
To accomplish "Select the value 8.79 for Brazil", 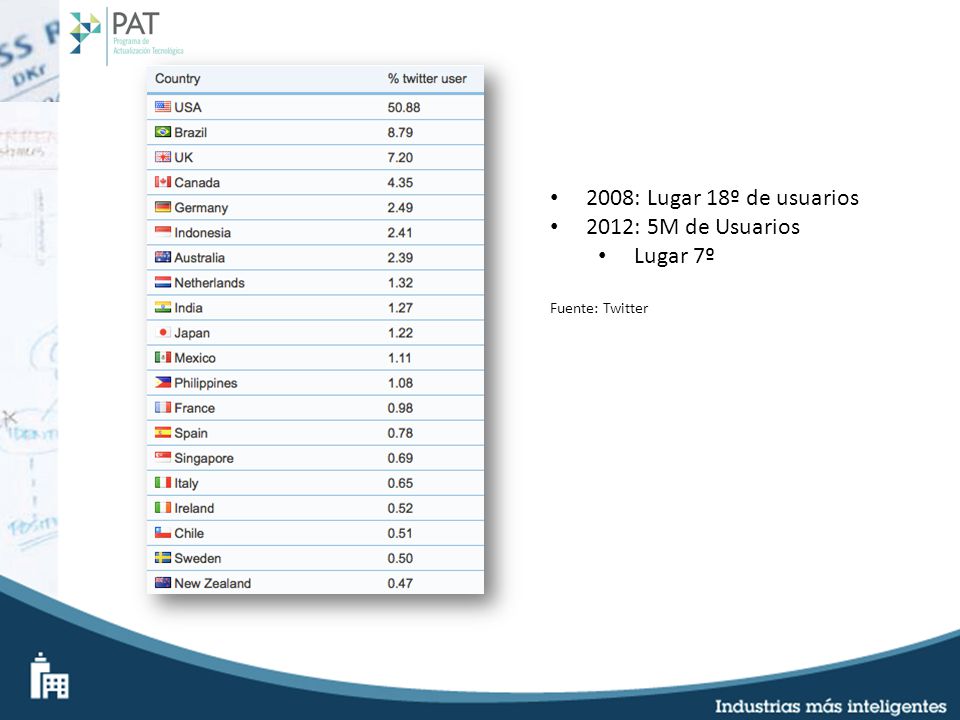I will [400, 132].
